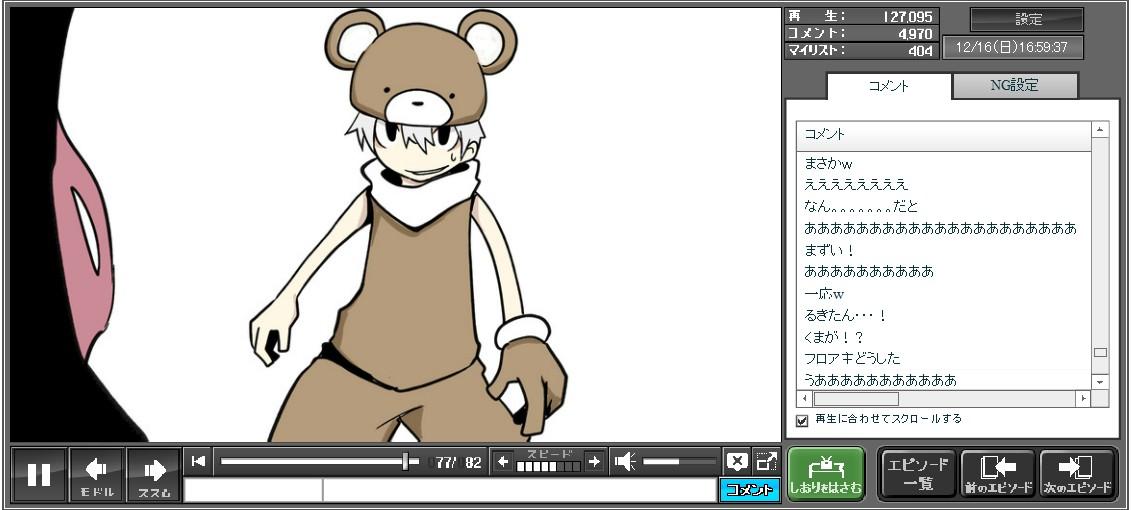Image resolution: width=1131 pixels, height=510 pixels.
Task: Toggle fullscreen mode icon
Action: pyautogui.click(x=766, y=461)
